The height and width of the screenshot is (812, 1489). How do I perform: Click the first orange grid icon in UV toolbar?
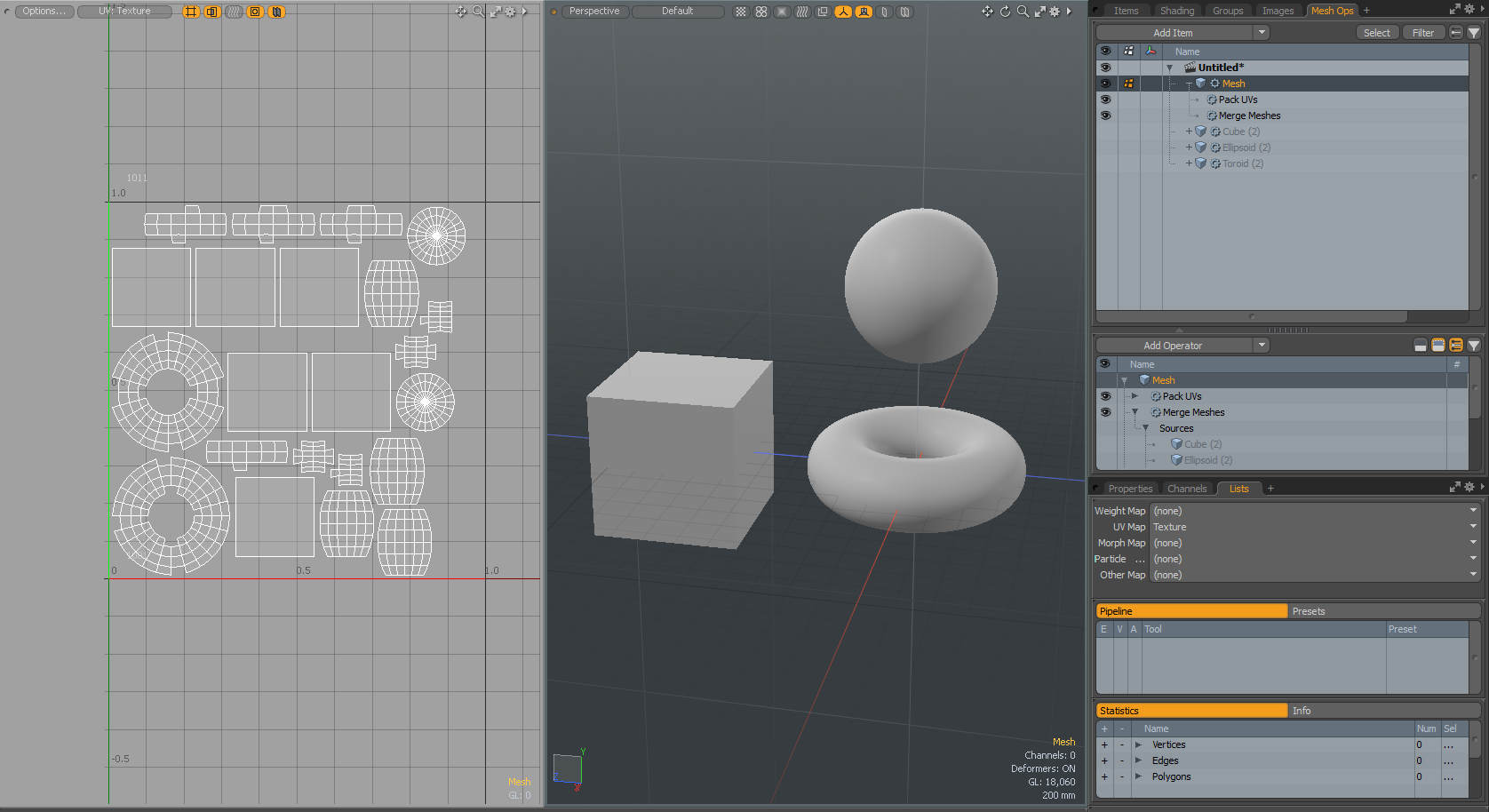191,12
